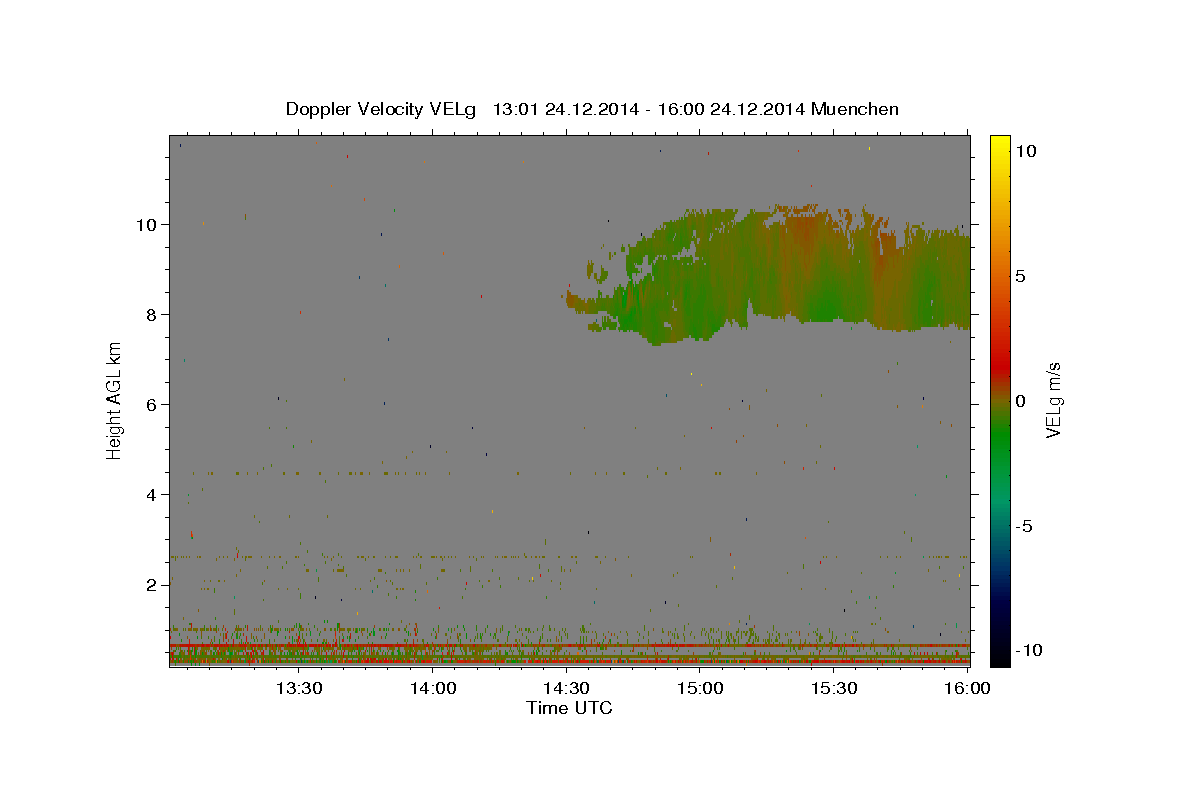Click the colorbar value label -5
1200x800 pixels.
pos(1024,526)
